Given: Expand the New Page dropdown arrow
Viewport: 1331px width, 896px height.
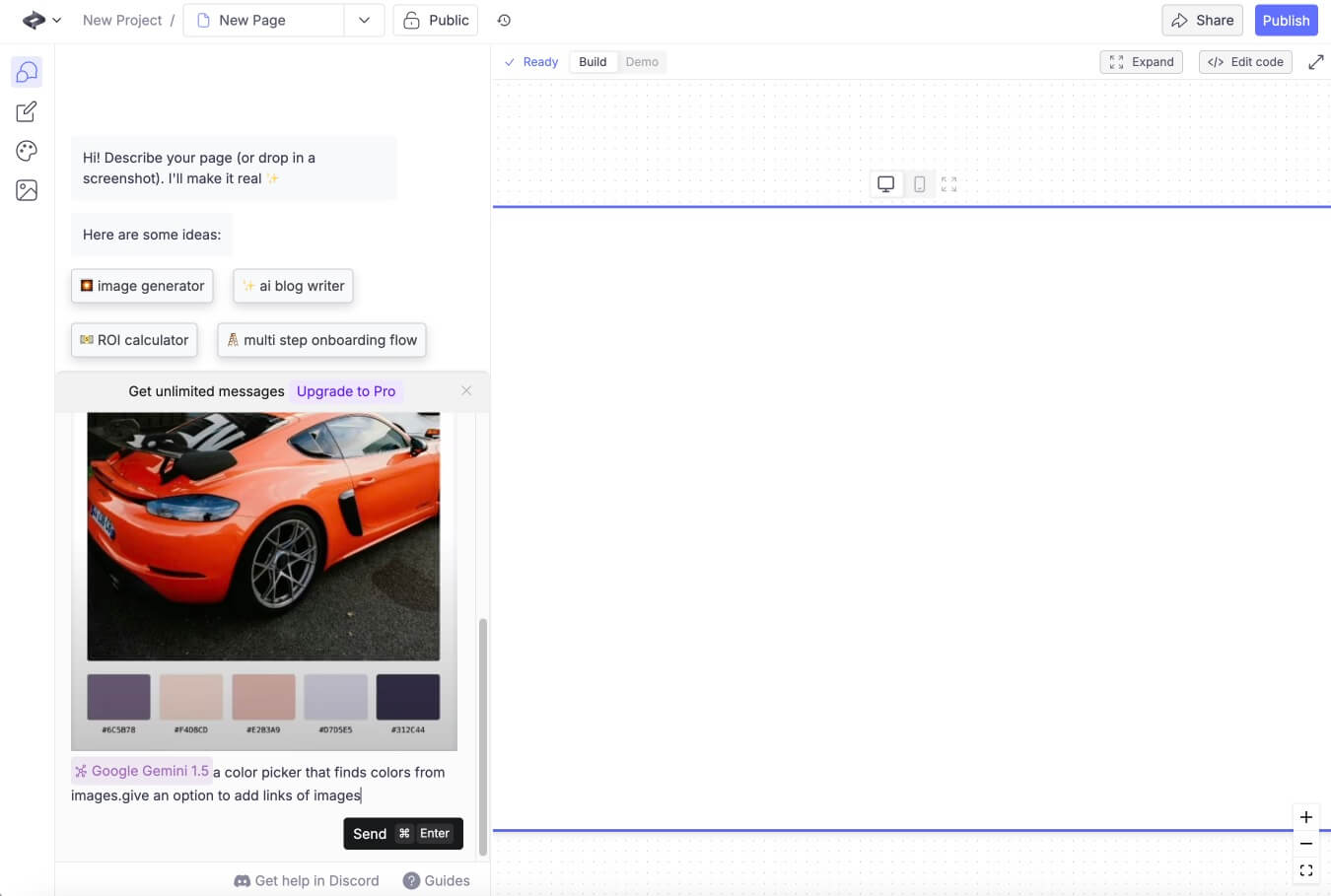Looking at the screenshot, I should 364,21.
